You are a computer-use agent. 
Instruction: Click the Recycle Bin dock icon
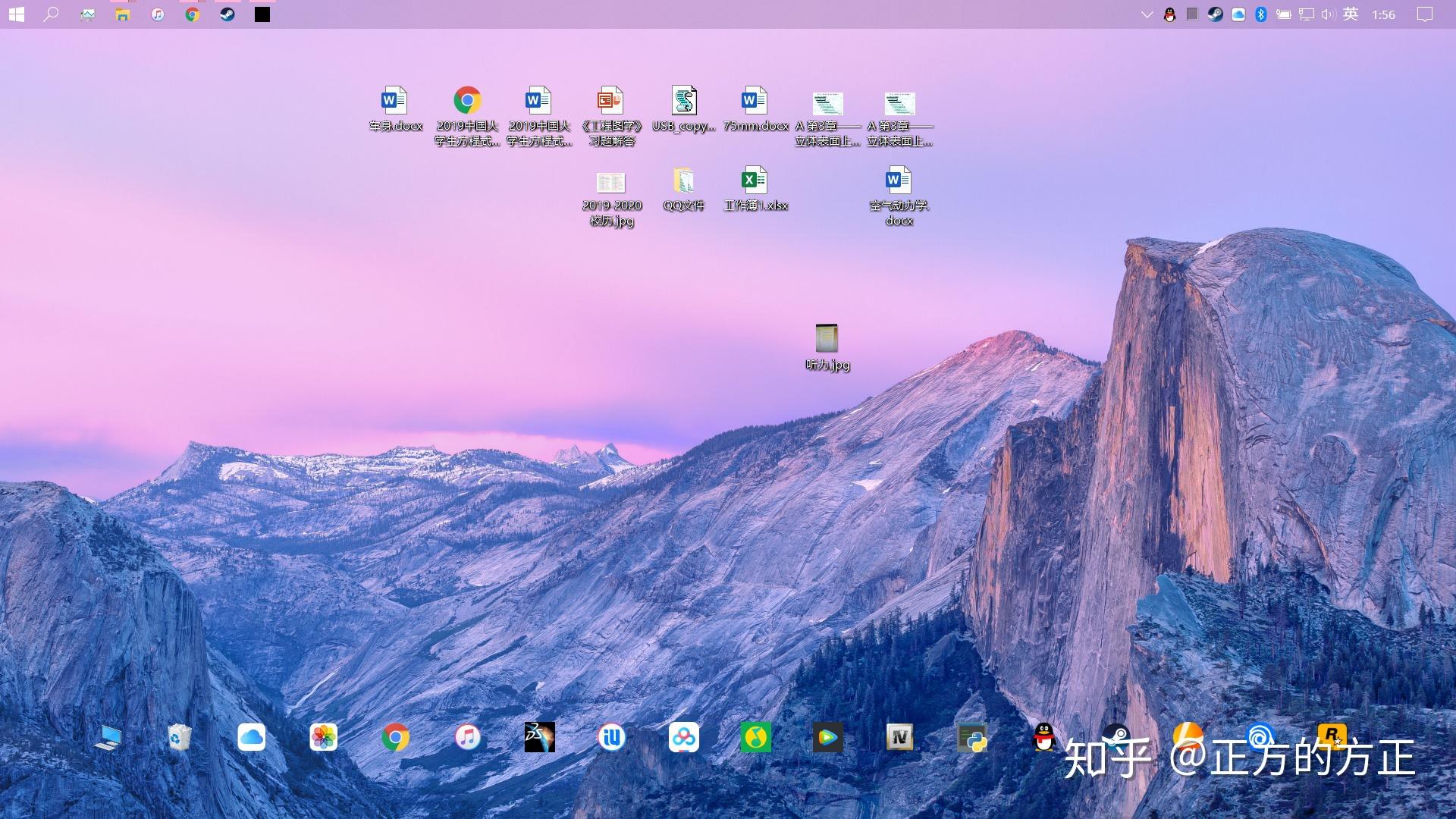coord(180,737)
